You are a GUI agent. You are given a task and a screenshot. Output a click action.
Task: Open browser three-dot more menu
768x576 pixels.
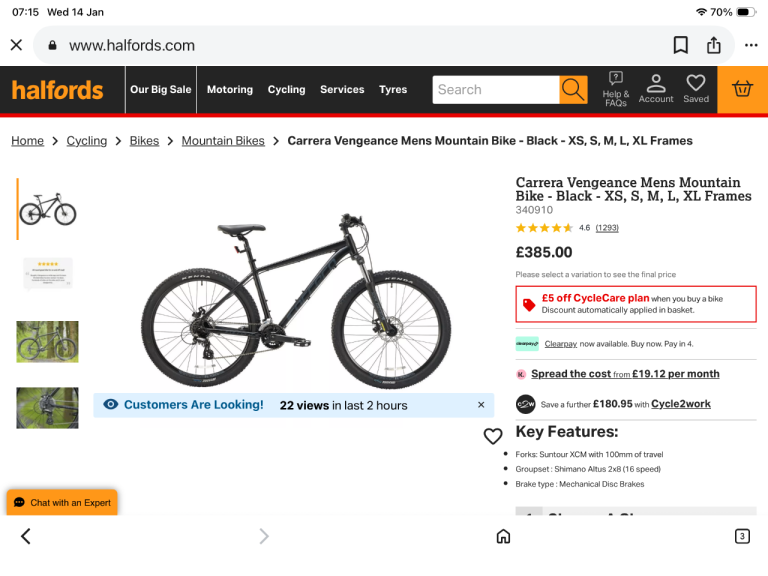coord(751,45)
